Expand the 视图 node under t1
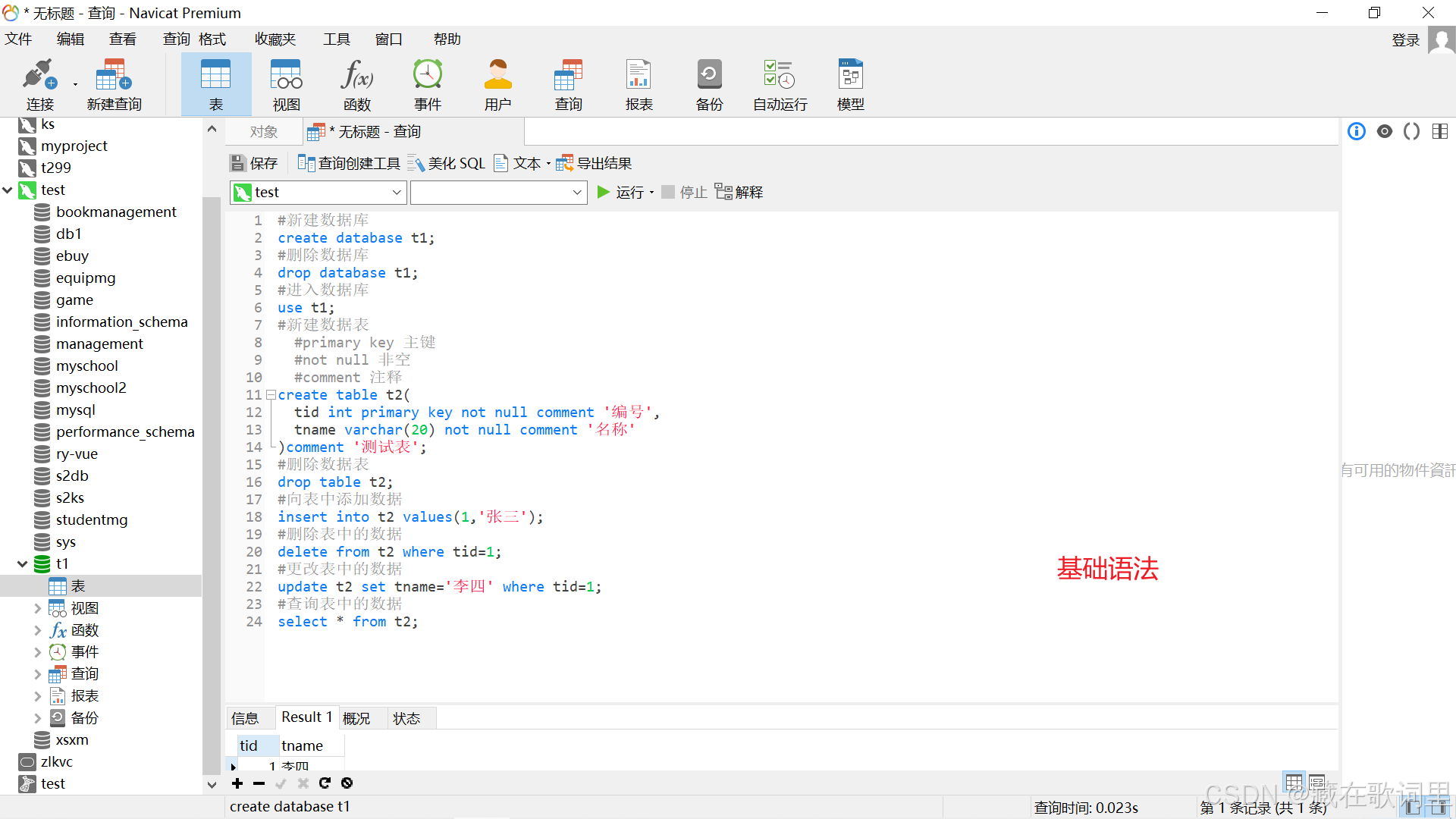 [x=37, y=608]
